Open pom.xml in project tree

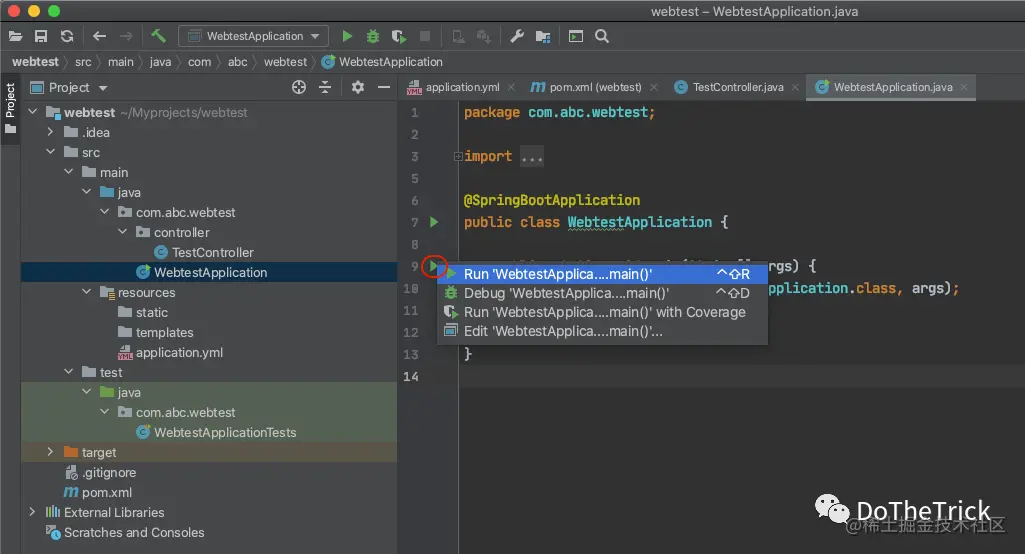click(107, 493)
